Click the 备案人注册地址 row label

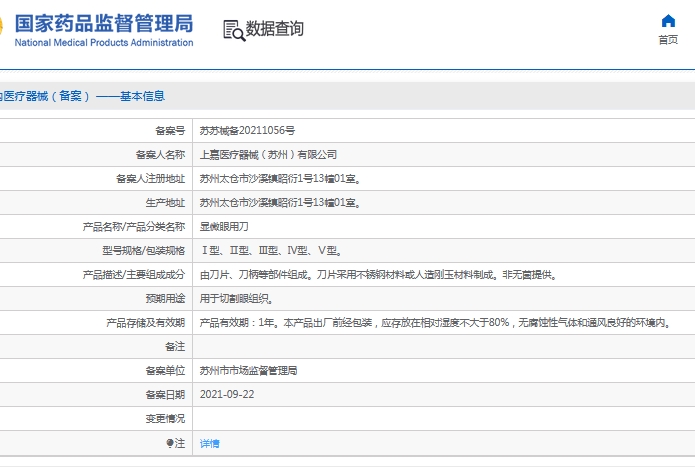click(x=151, y=179)
